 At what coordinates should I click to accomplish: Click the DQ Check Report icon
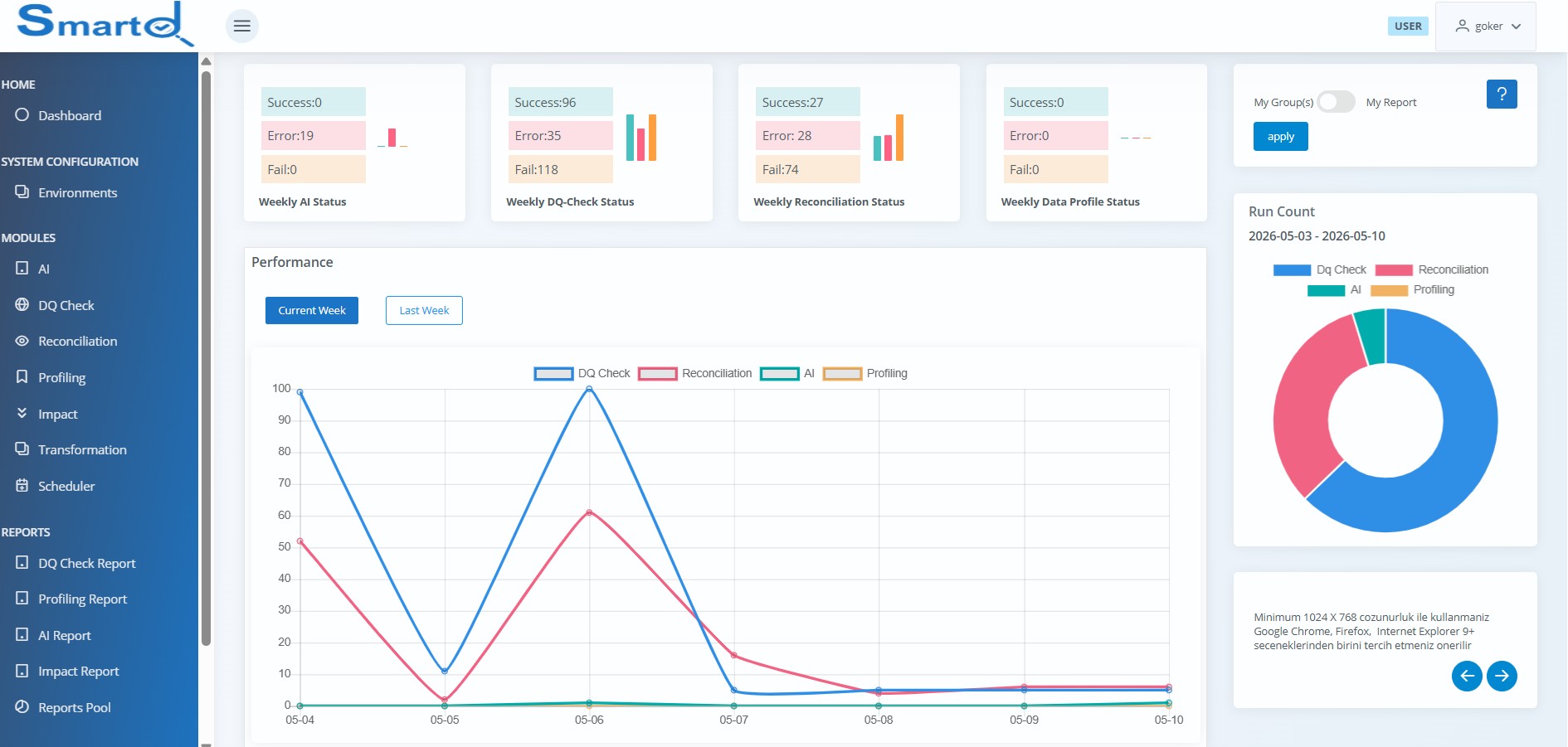click(22, 562)
